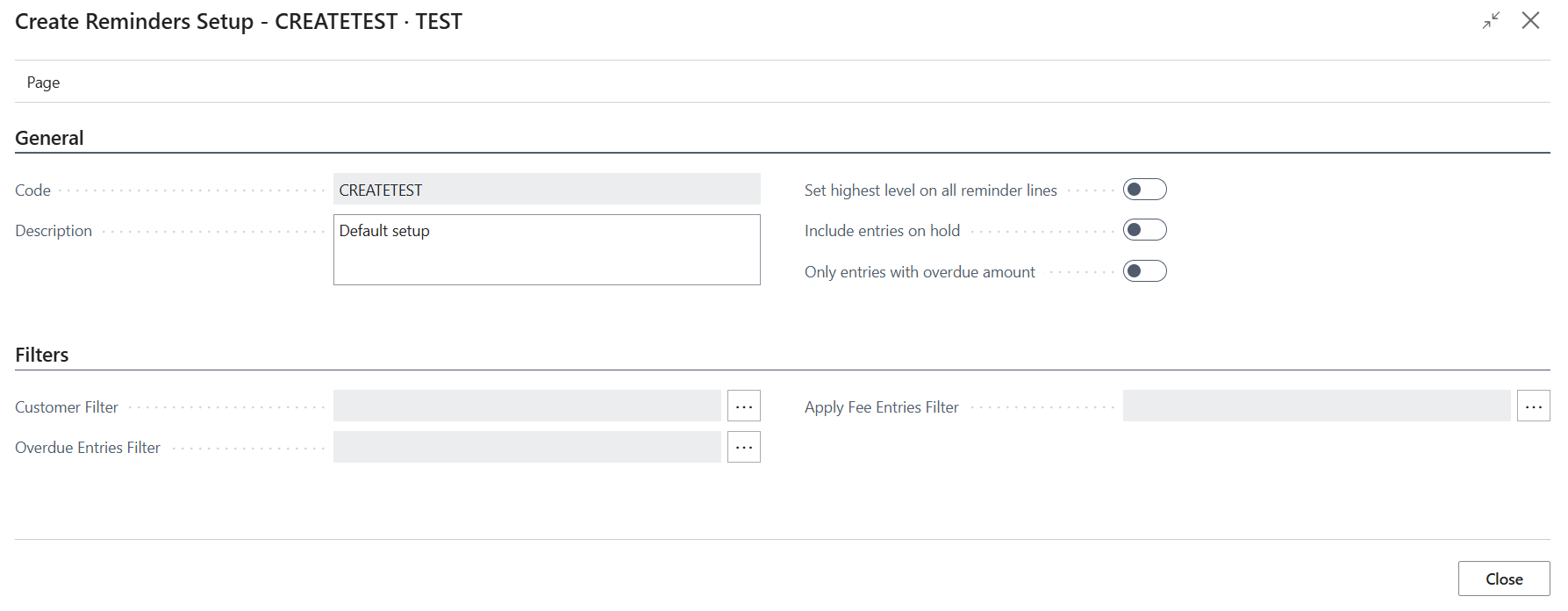Focus the Description text box
The height and width of the screenshot is (611, 1568).
pos(547,249)
